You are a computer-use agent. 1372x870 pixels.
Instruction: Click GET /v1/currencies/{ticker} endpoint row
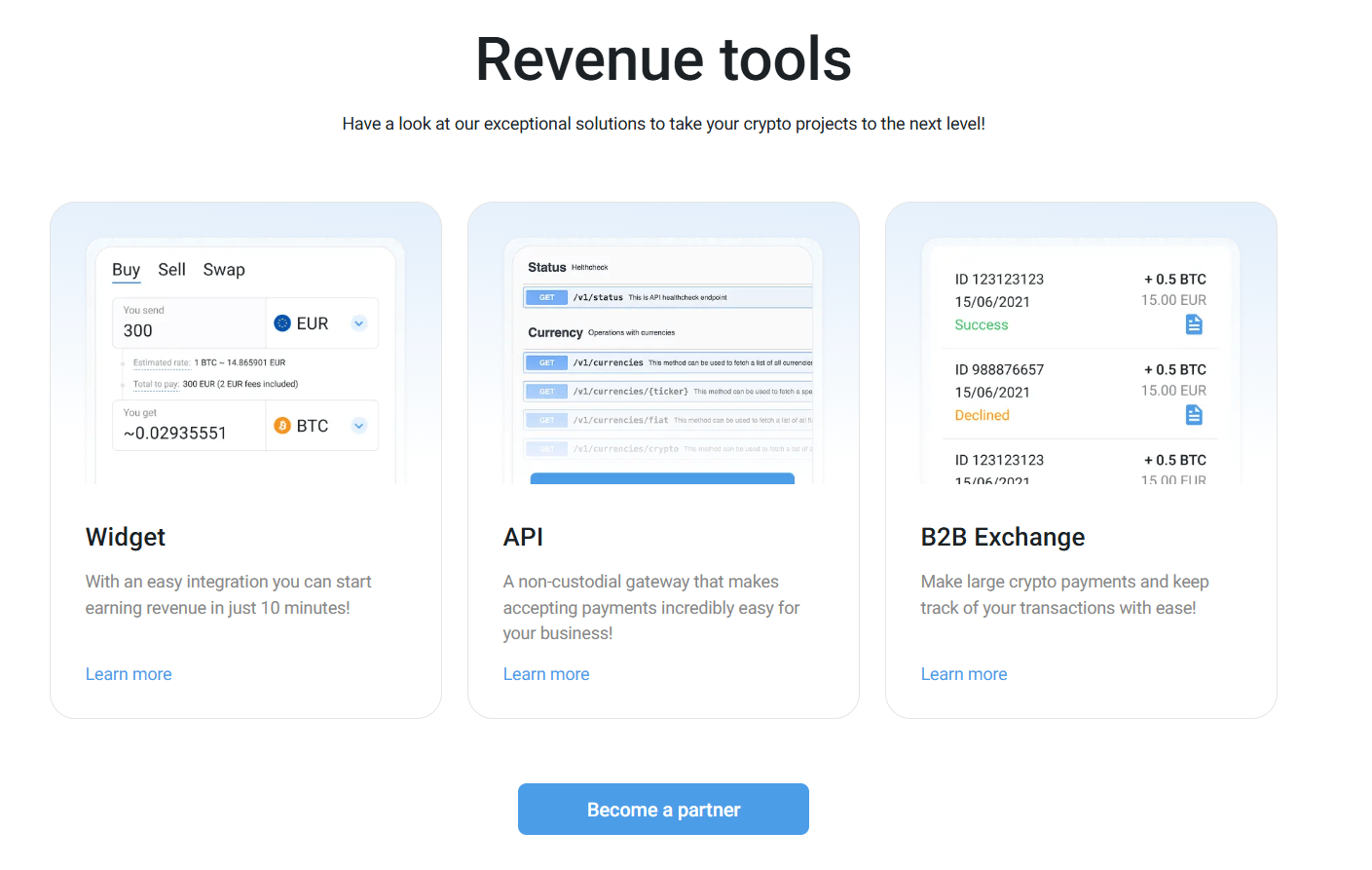668,392
